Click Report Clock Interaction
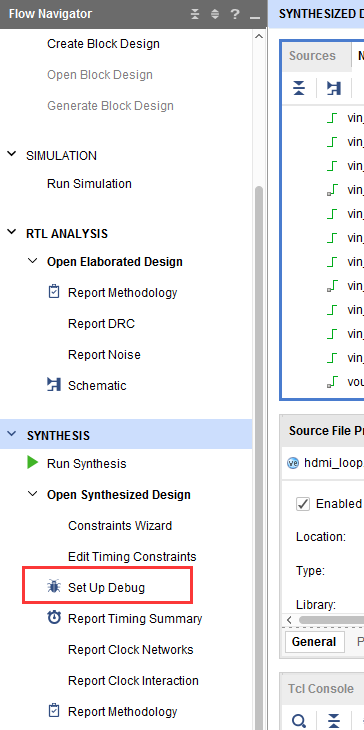 133,681
